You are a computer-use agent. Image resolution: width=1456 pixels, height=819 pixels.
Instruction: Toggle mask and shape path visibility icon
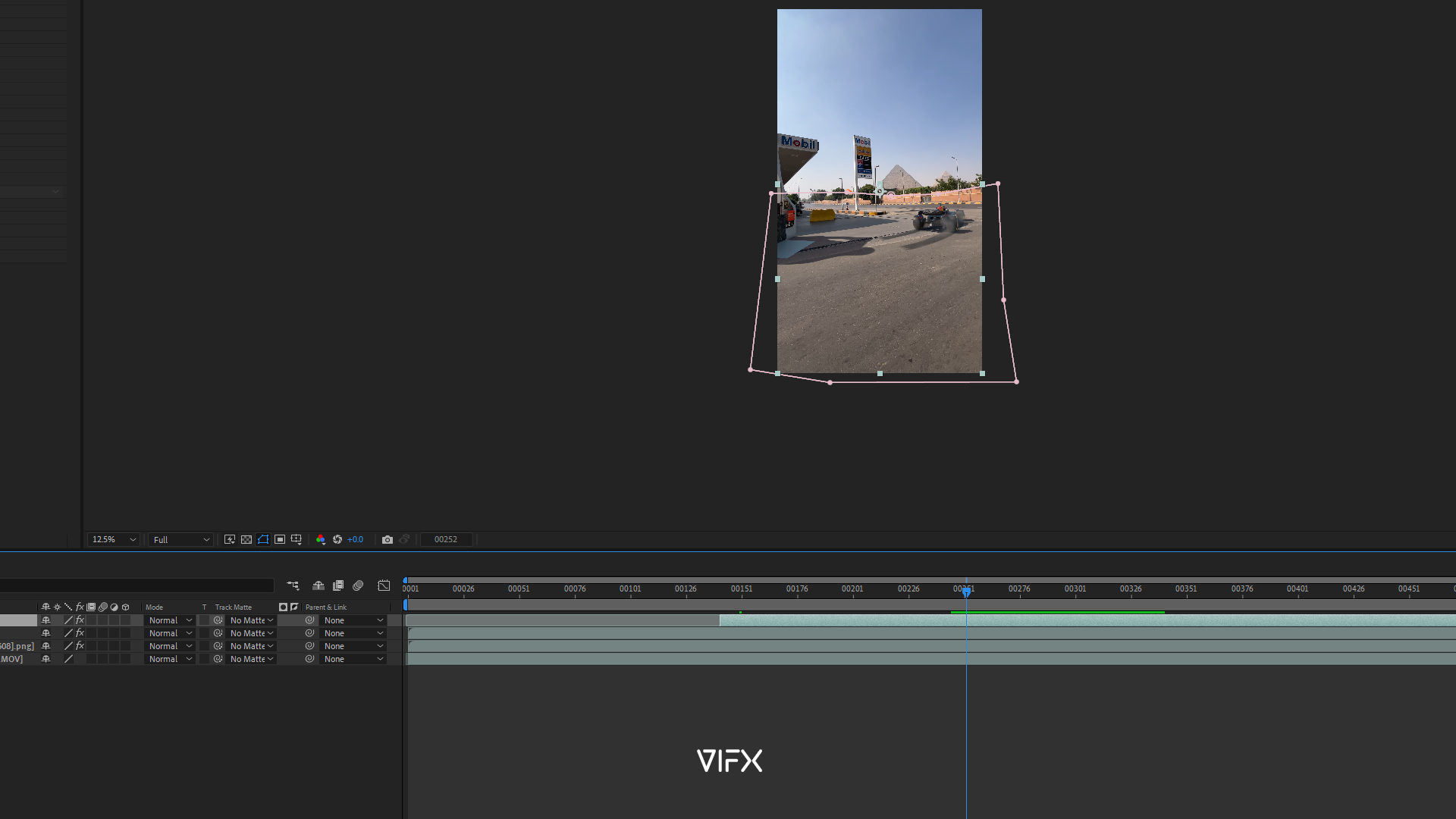(263, 540)
